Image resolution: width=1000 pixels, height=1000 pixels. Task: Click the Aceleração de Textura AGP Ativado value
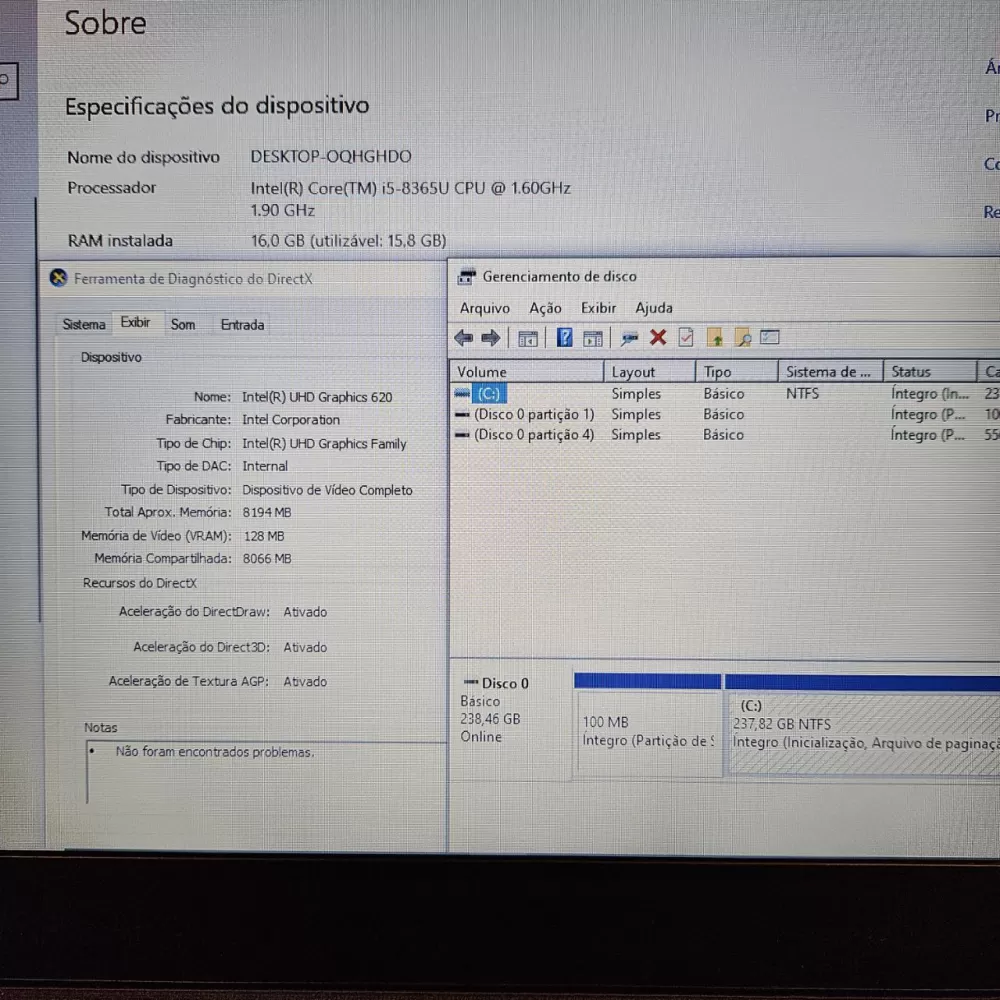pyautogui.click(x=305, y=681)
